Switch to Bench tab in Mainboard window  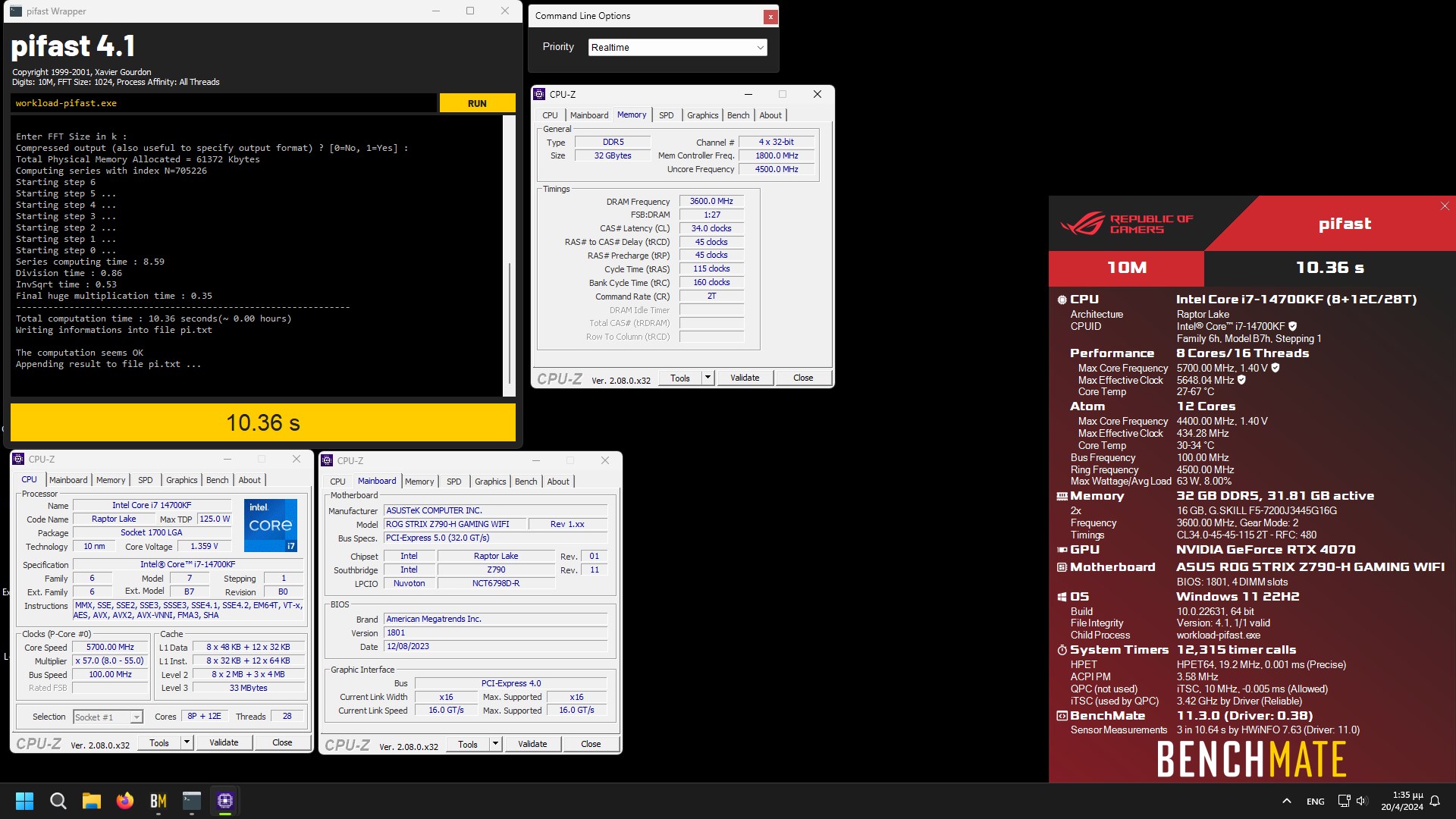coord(526,482)
